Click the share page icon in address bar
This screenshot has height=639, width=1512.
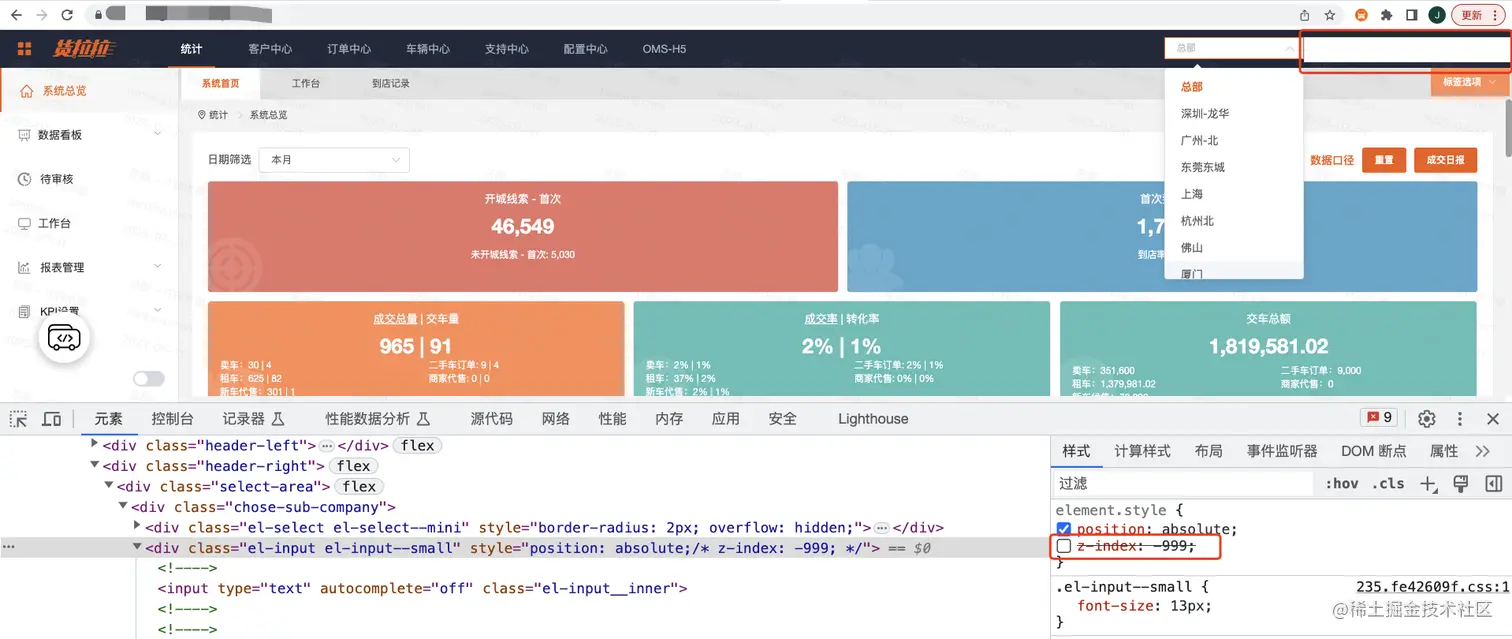[1304, 15]
